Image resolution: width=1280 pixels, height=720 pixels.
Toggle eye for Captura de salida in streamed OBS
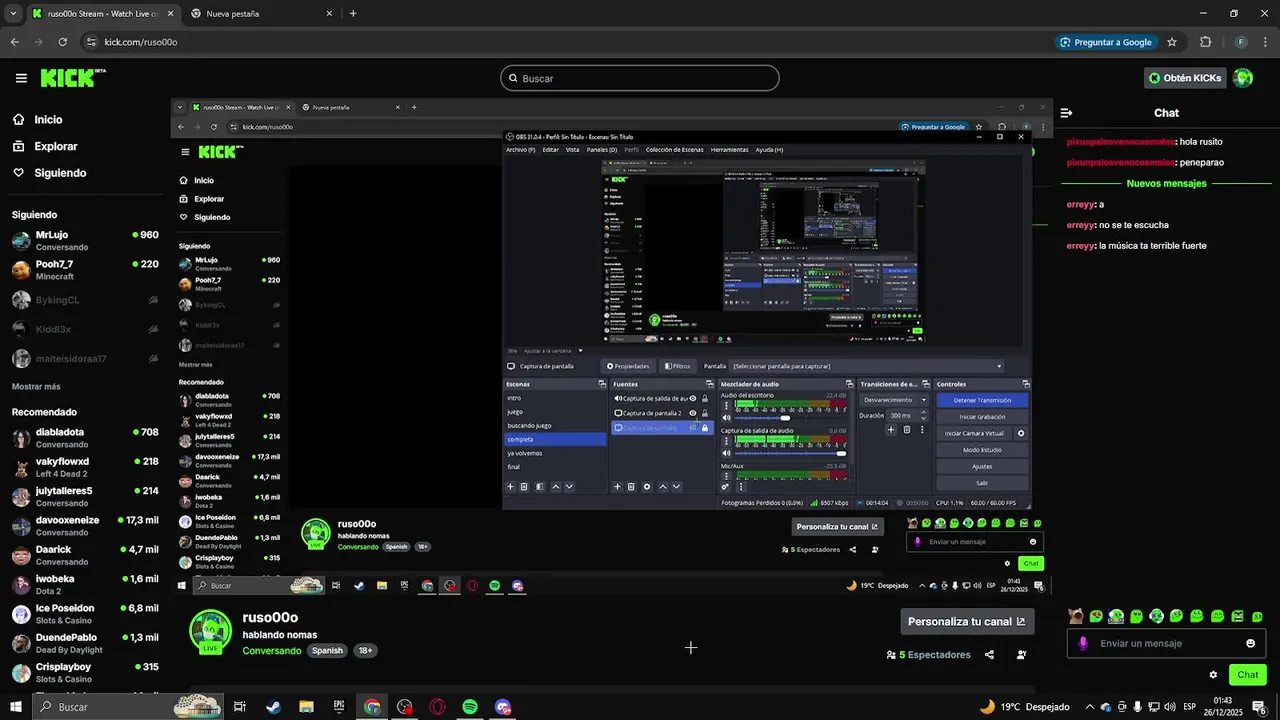pyautogui.click(x=692, y=398)
